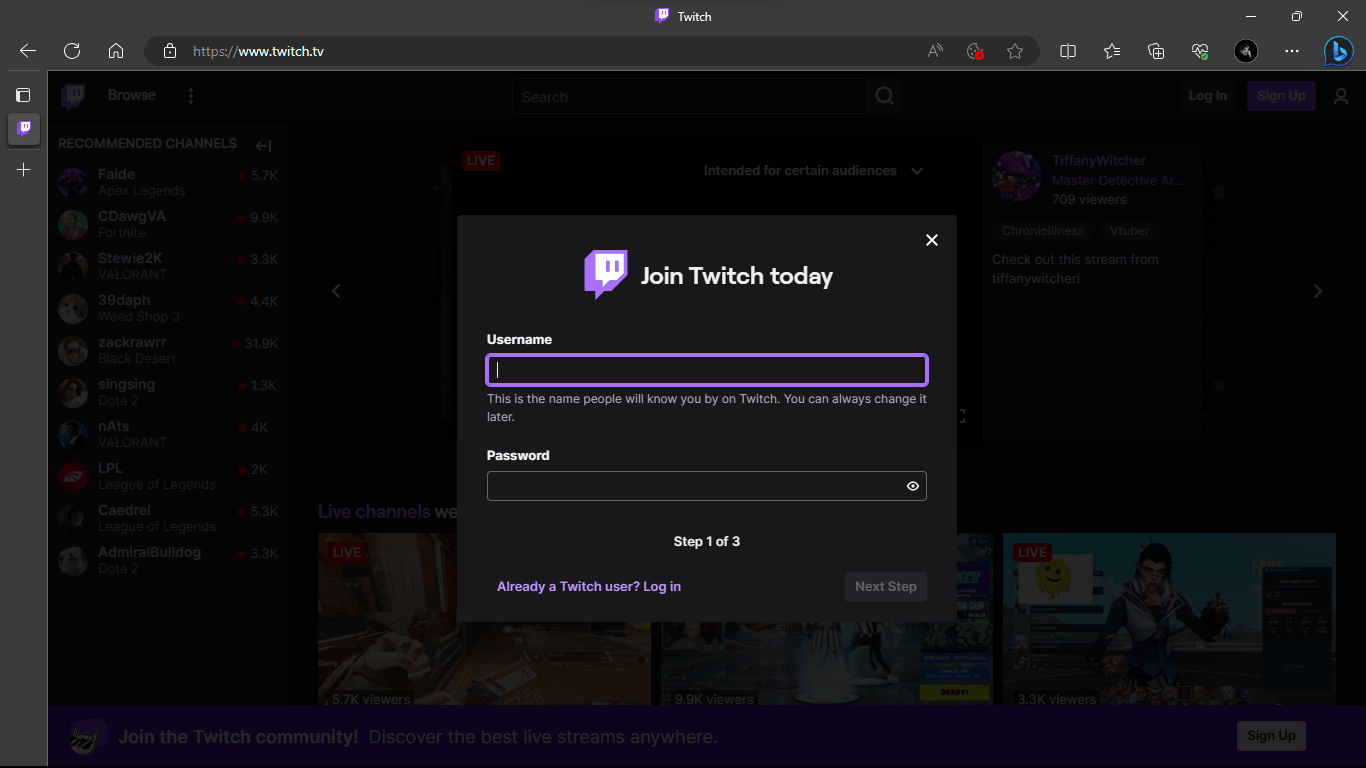
Task: Close the Join Twitch today dialog
Action: 932,240
